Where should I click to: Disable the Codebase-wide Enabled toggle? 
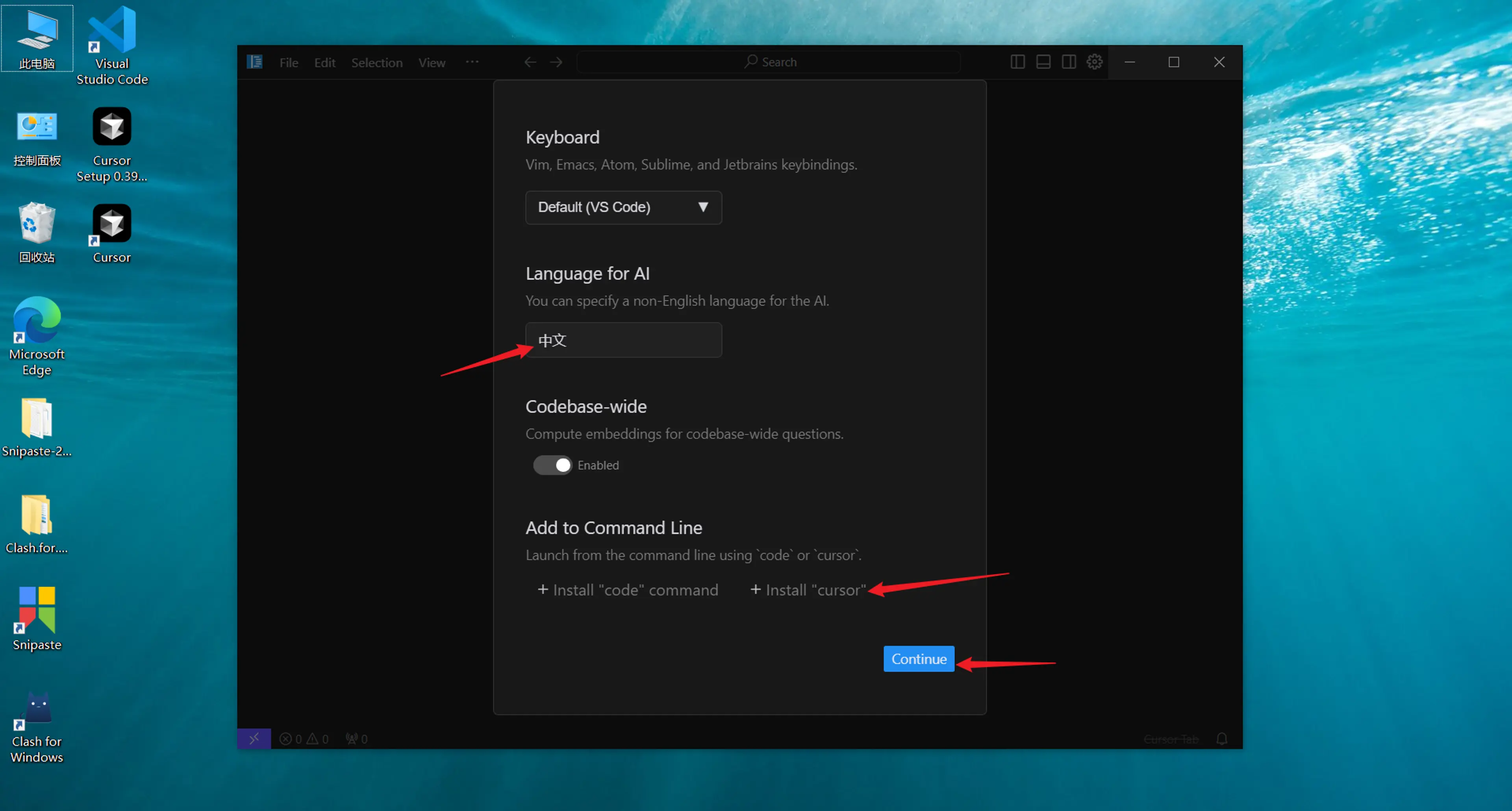click(552, 465)
